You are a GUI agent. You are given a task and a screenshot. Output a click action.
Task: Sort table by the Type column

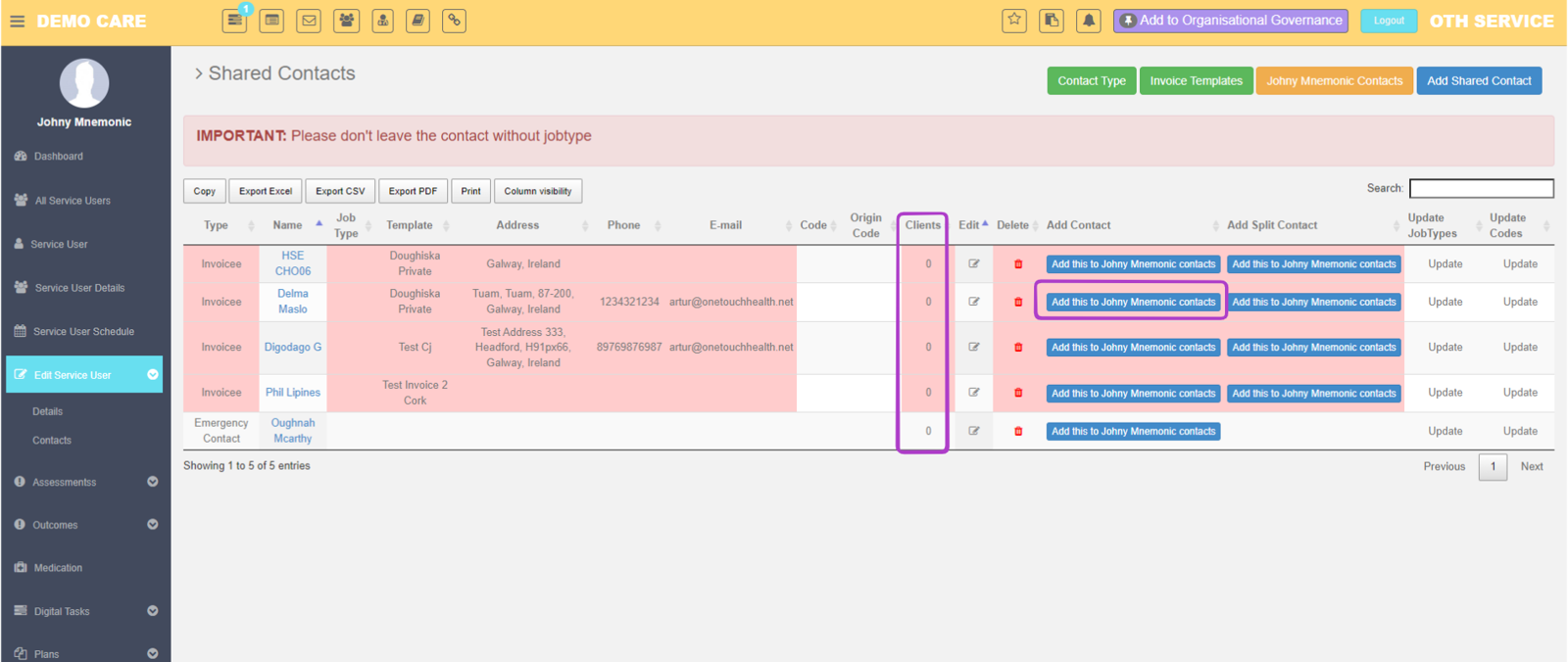(x=221, y=225)
